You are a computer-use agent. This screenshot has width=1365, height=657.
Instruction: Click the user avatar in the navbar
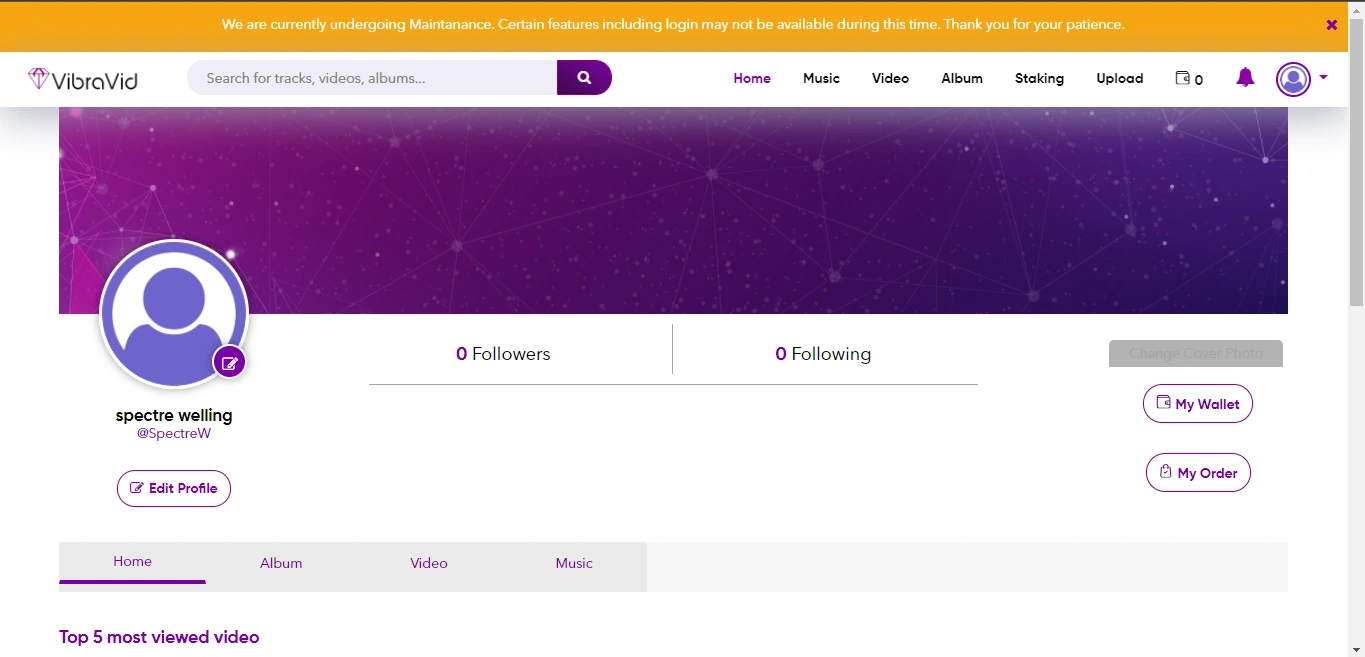pos(1293,79)
